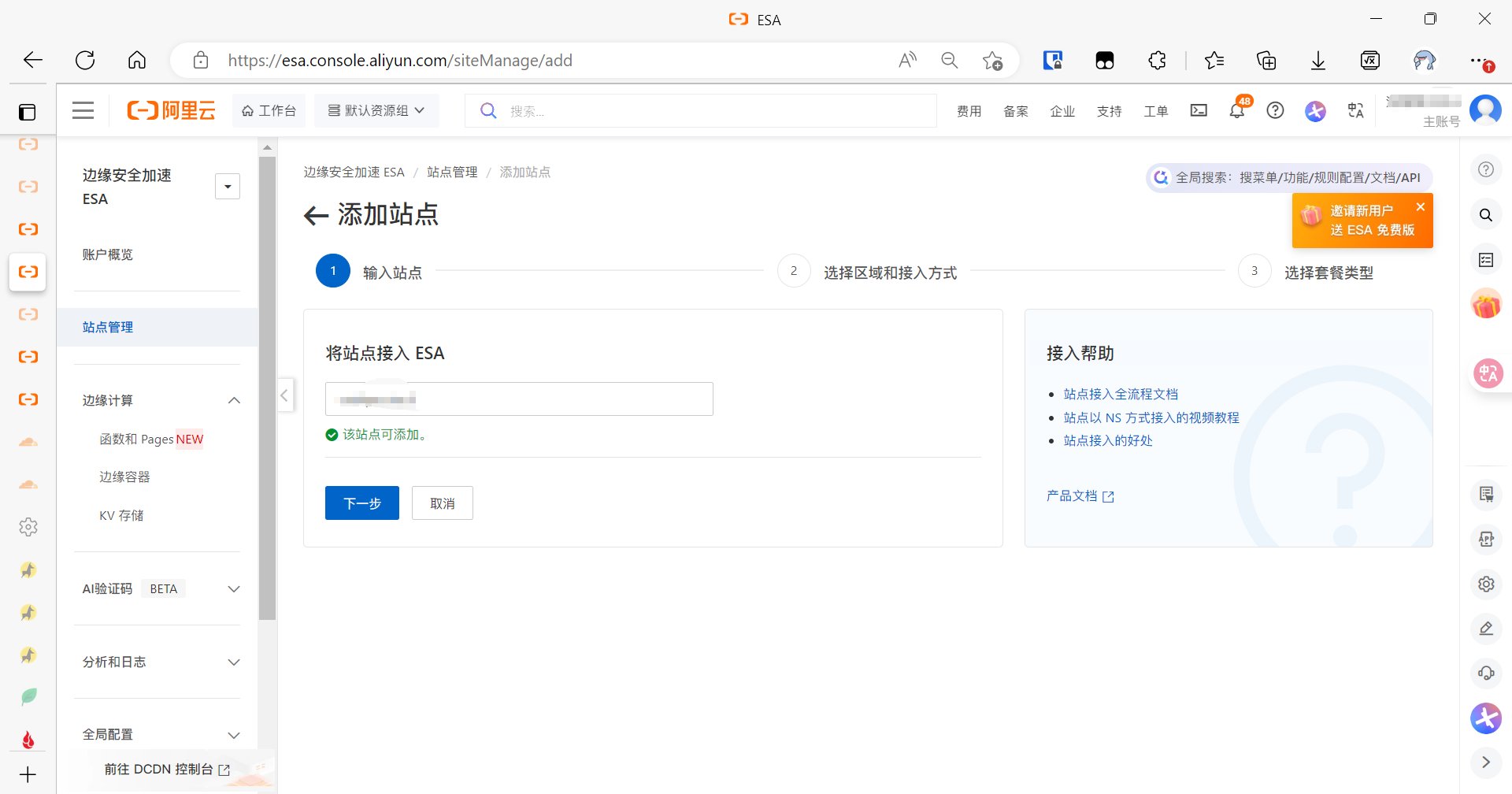Click the browser refresh icon
1512x794 pixels.
pyautogui.click(x=85, y=61)
